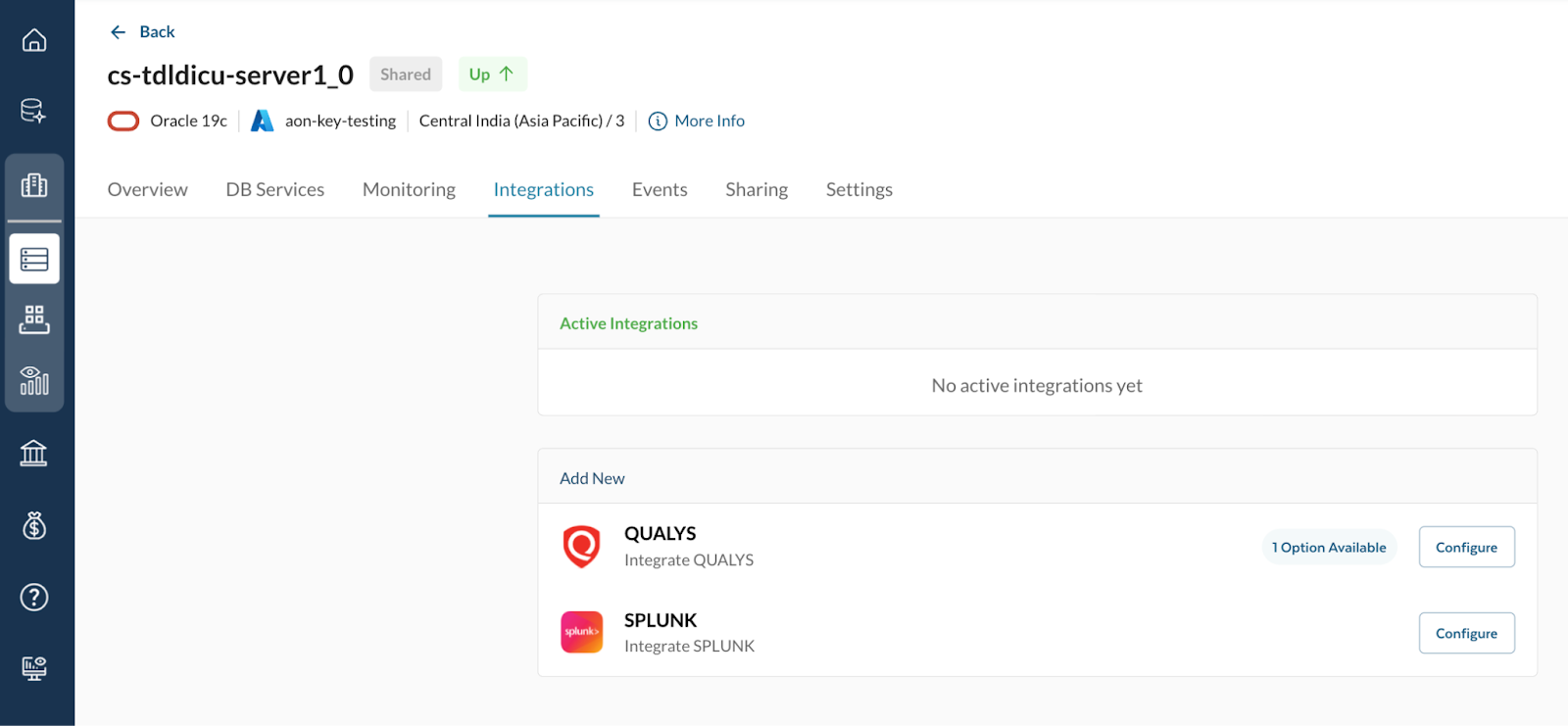Click the SPLUNK logo icon
The height and width of the screenshot is (726, 1568).
[x=581, y=632]
